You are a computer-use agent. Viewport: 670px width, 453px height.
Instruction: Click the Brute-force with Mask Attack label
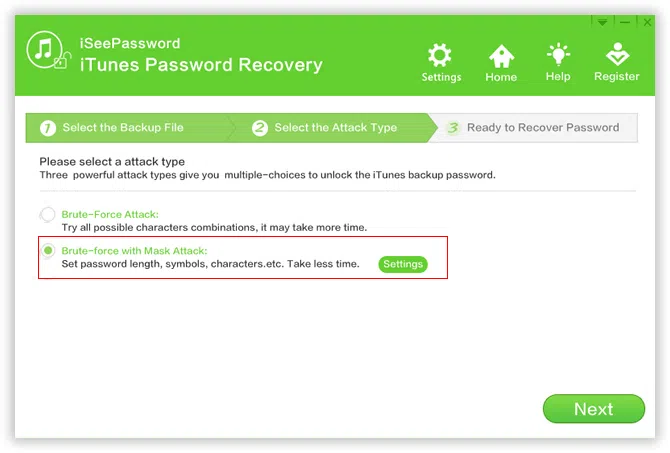point(134,251)
